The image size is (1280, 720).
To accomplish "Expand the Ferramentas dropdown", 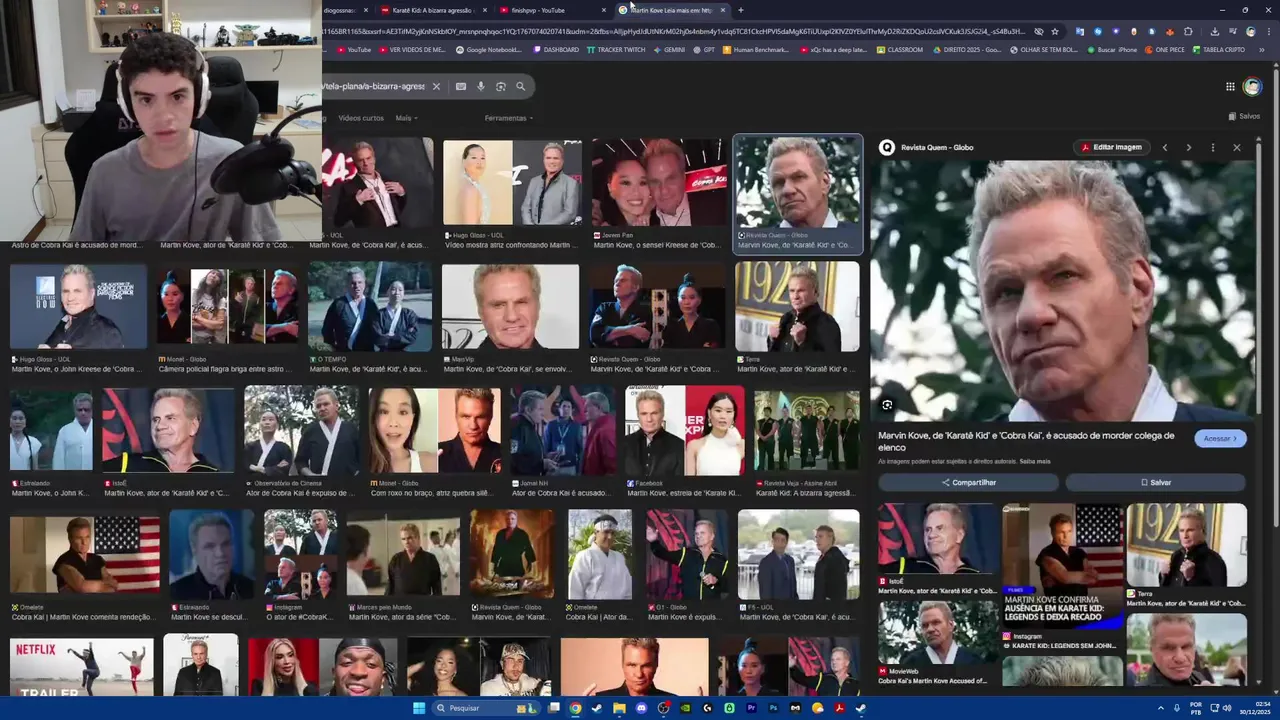I will coord(508,118).
